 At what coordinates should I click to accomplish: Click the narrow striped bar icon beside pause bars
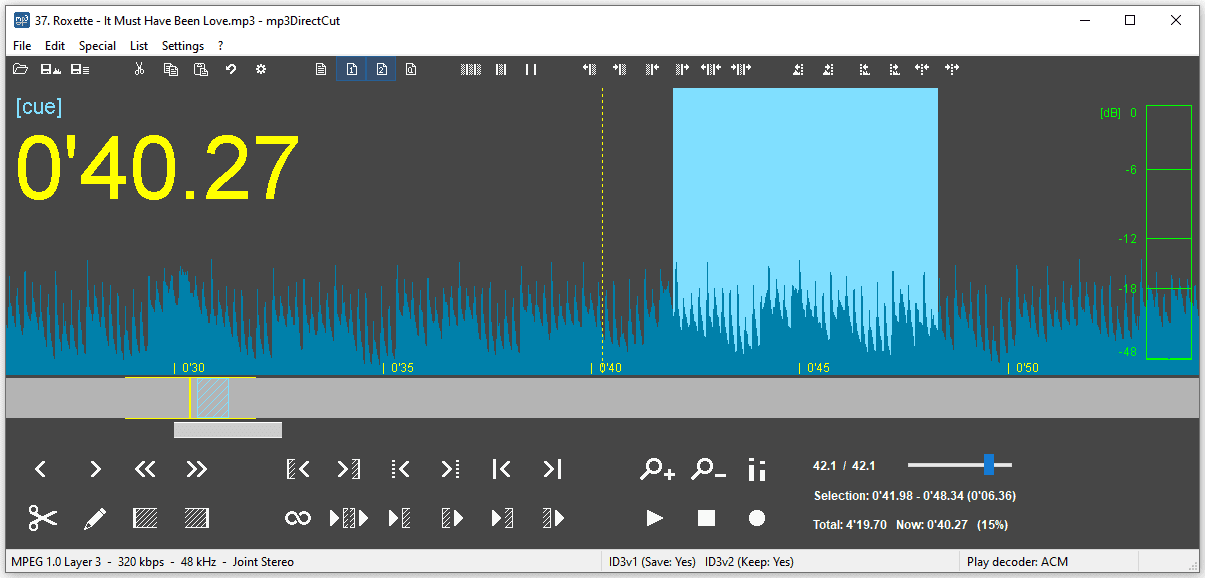tap(501, 69)
